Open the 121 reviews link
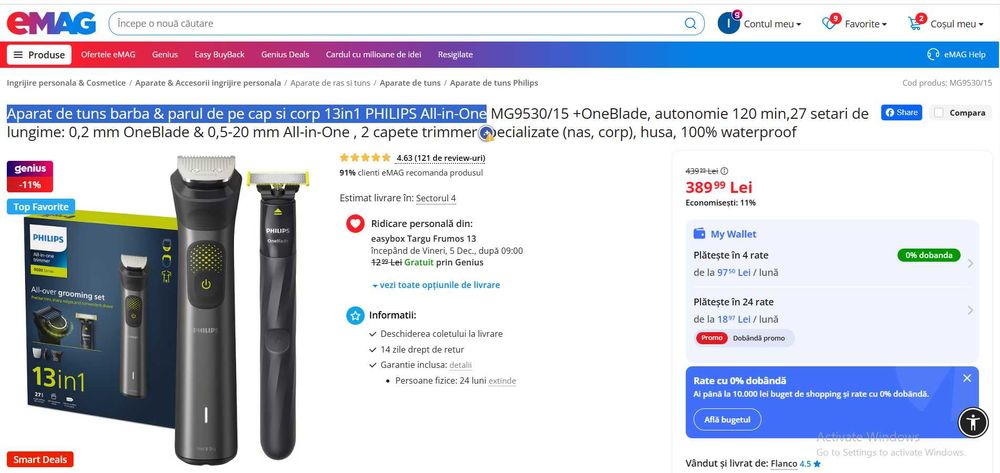The height and width of the screenshot is (473, 1000). pos(440,158)
